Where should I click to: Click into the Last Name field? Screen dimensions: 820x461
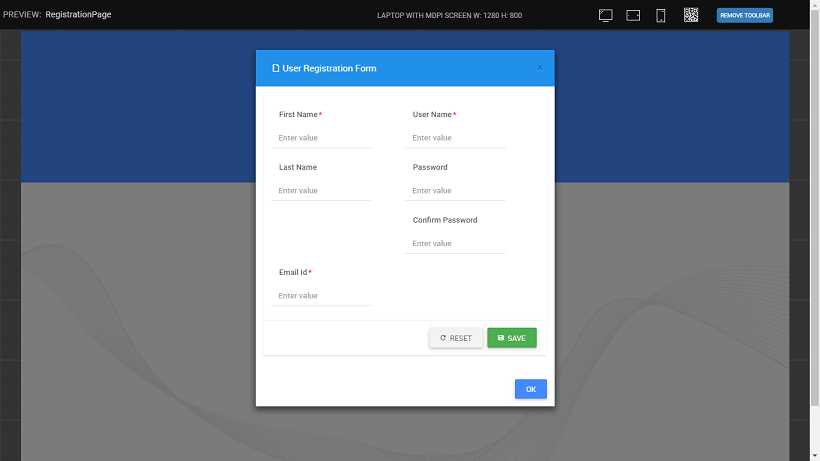pos(321,191)
